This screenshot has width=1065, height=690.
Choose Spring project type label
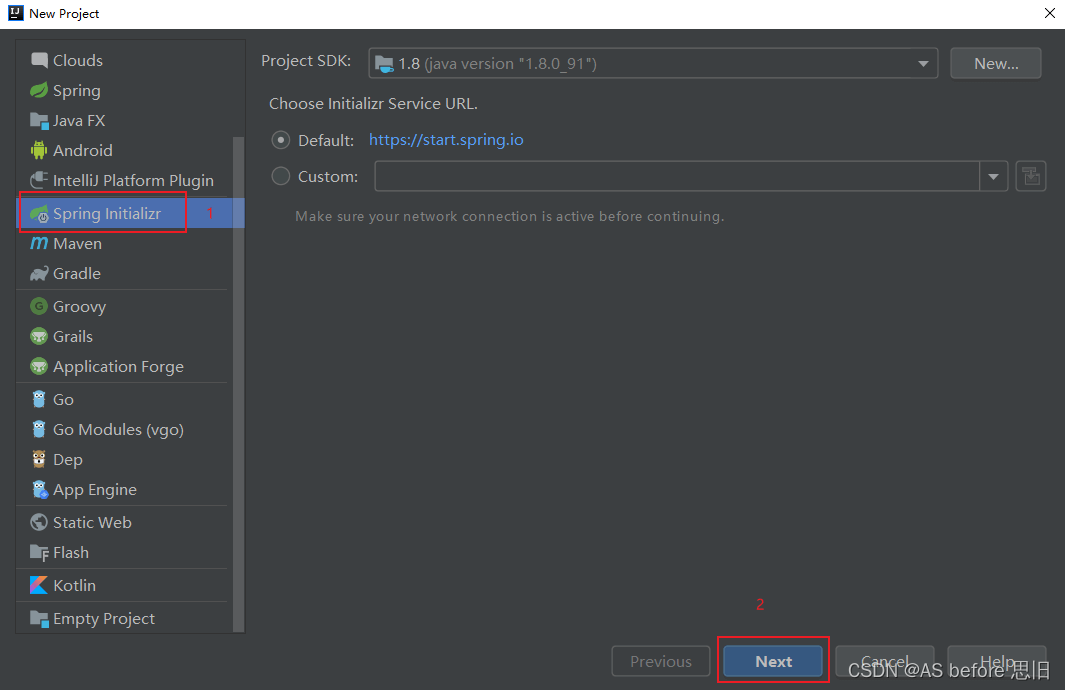point(77,90)
